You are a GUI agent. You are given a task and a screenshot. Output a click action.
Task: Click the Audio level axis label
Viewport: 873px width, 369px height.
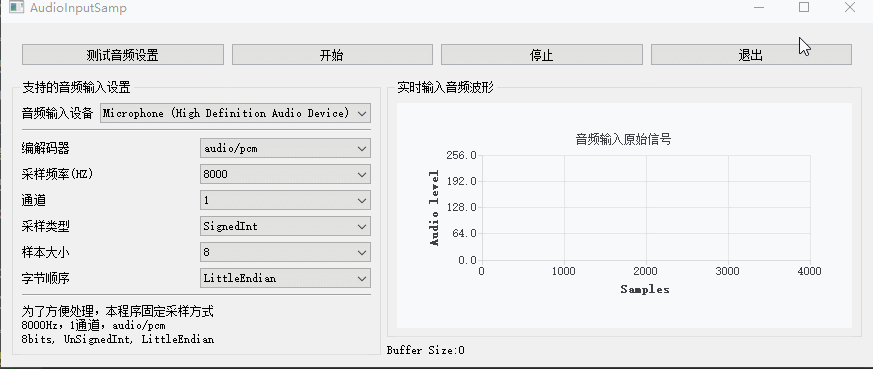(x=434, y=208)
